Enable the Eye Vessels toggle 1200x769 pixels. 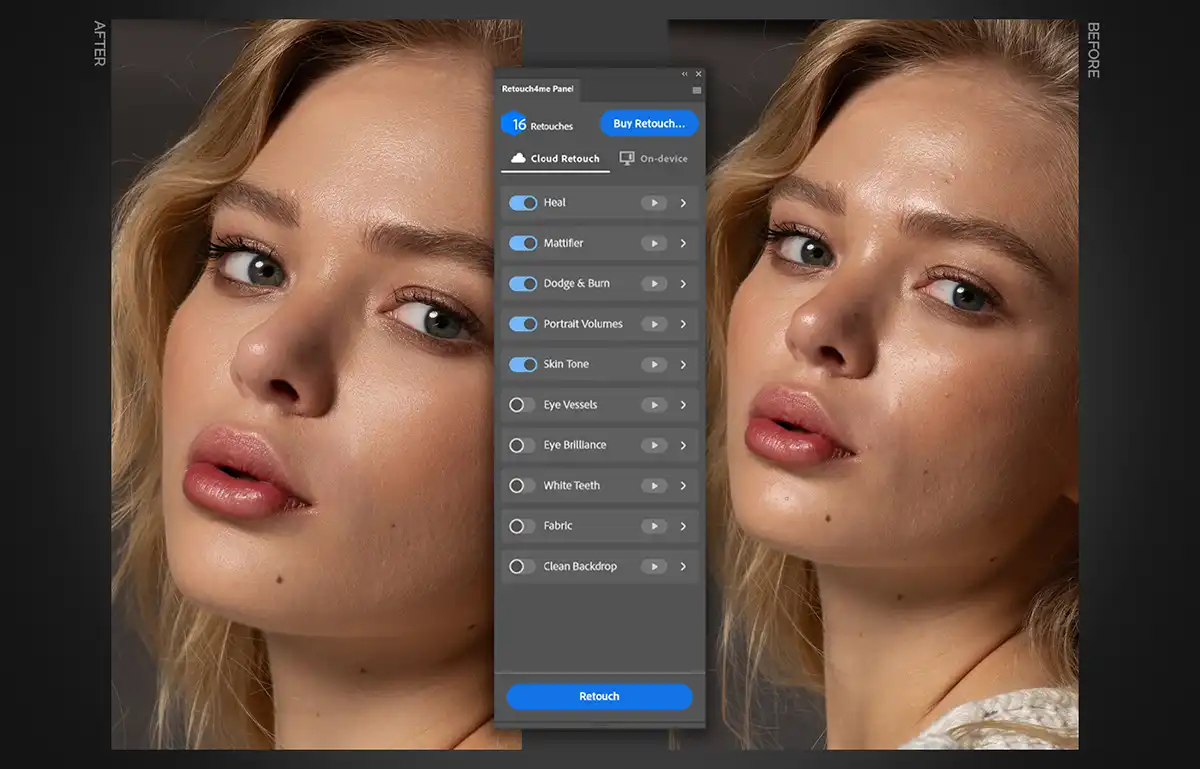[x=523, y=405]
